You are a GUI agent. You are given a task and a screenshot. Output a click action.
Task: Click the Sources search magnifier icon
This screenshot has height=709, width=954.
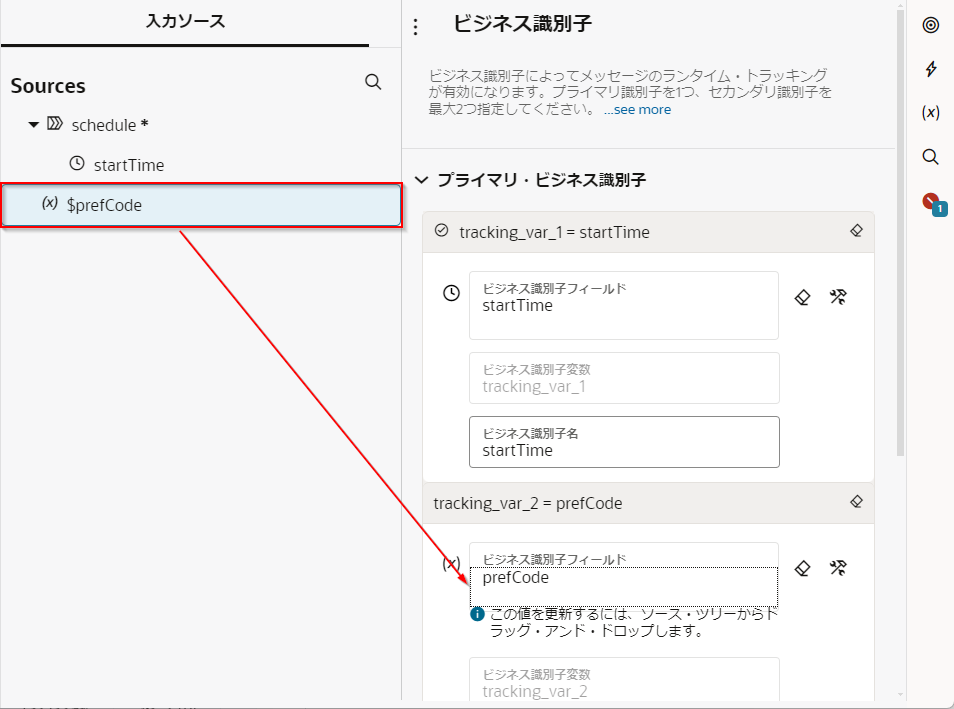pyautogui.click(x=373, y=83)
